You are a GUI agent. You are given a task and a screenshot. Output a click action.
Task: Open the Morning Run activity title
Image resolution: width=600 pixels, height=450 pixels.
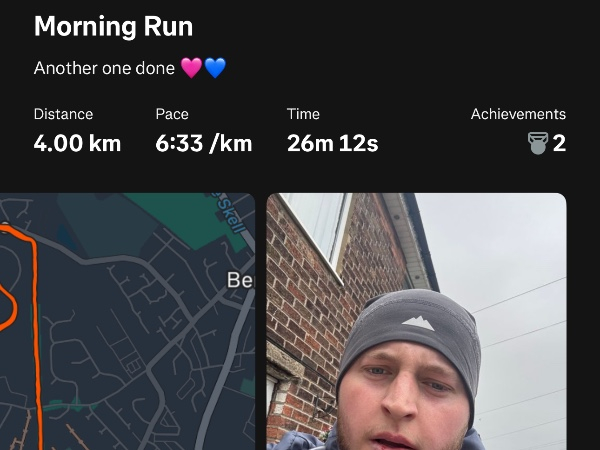(x=113, y=26)
